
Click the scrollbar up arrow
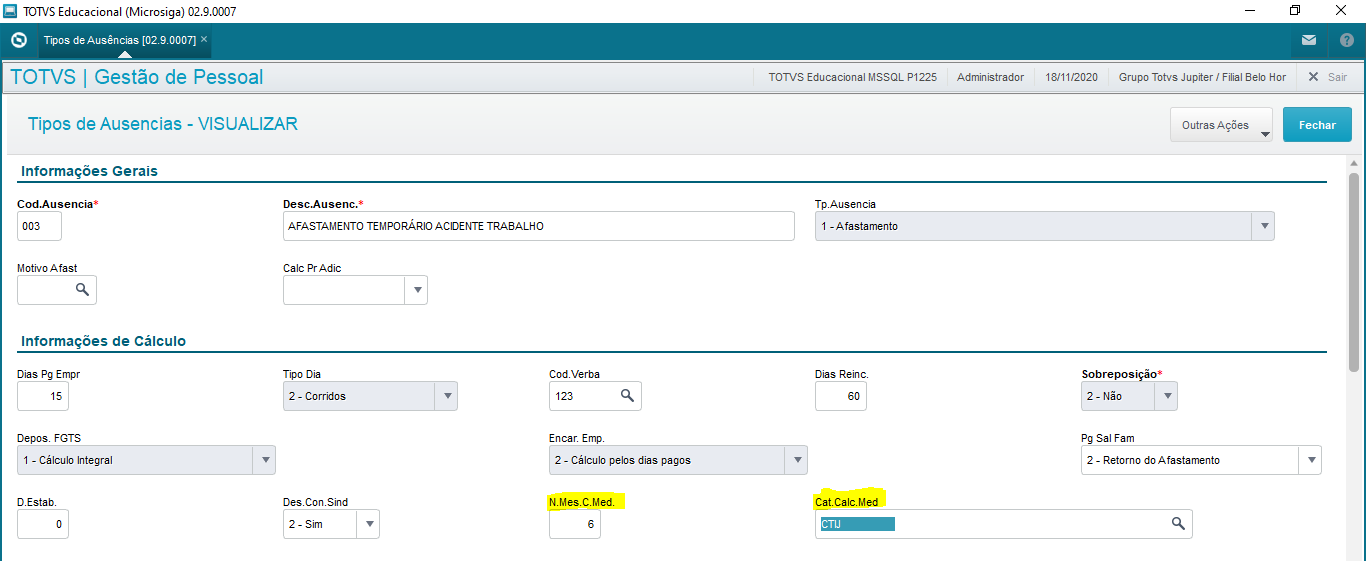[x=1354, y=163]
